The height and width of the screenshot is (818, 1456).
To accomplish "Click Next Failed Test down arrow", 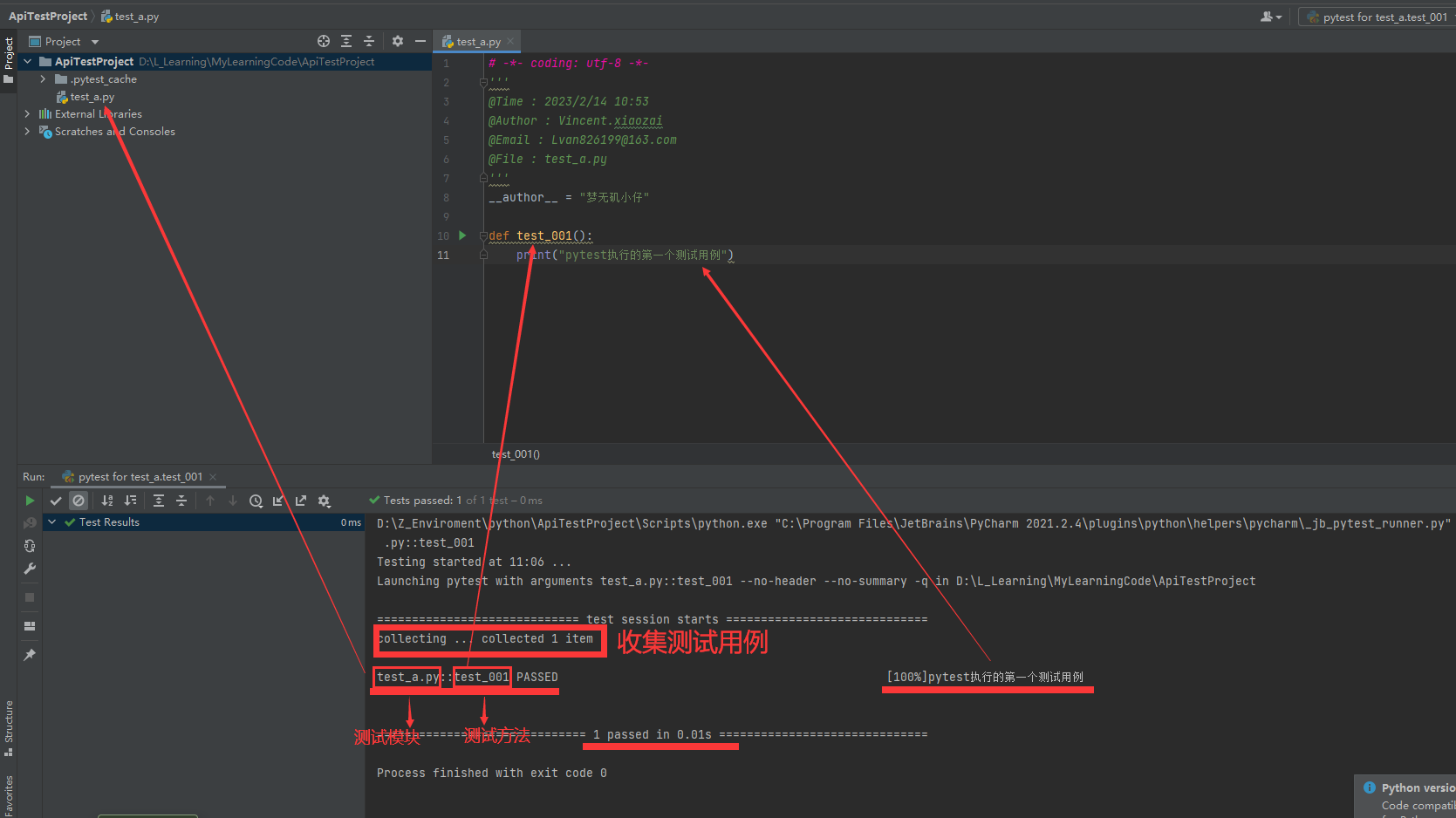I will point(233,501).
